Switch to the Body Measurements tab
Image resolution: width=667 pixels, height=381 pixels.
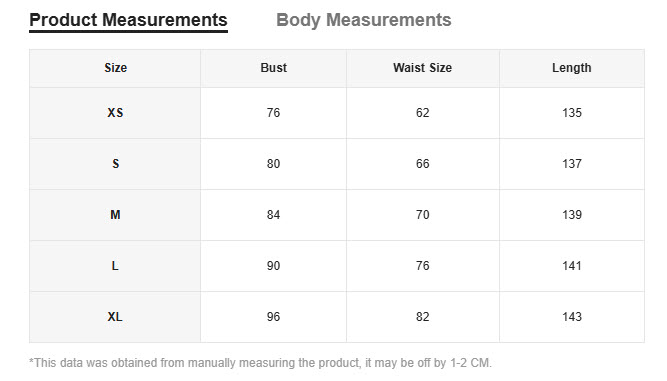tap(364, 20)
